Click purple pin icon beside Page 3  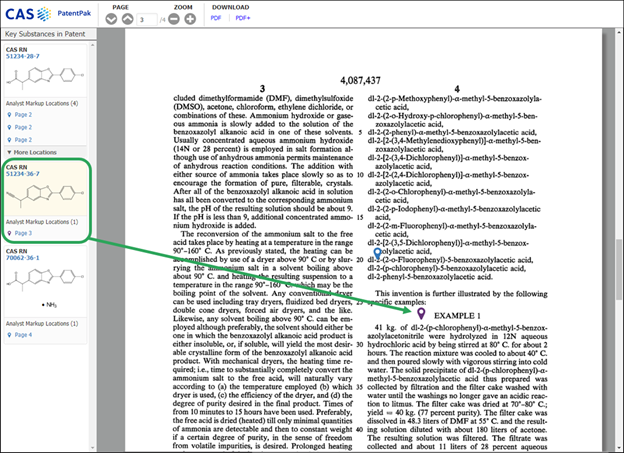point(10,233)
